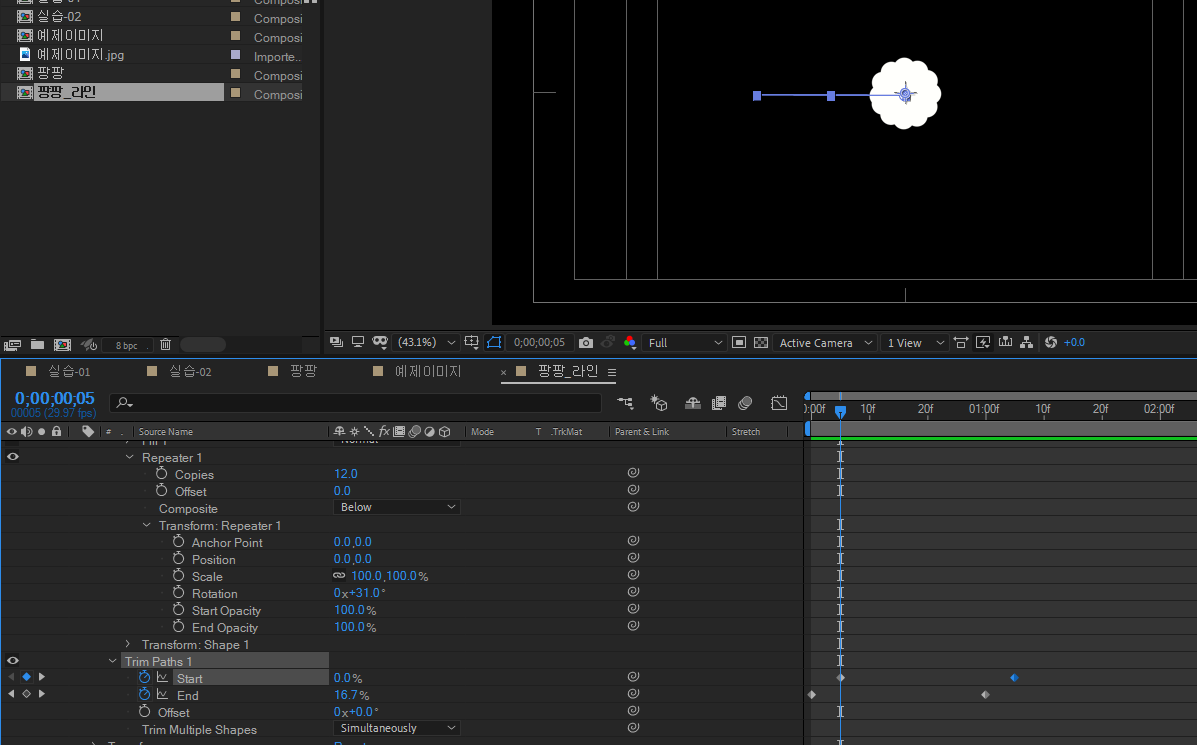
Task: Switch to the 예제이미지 timeline tab
Action: [428, 371]
